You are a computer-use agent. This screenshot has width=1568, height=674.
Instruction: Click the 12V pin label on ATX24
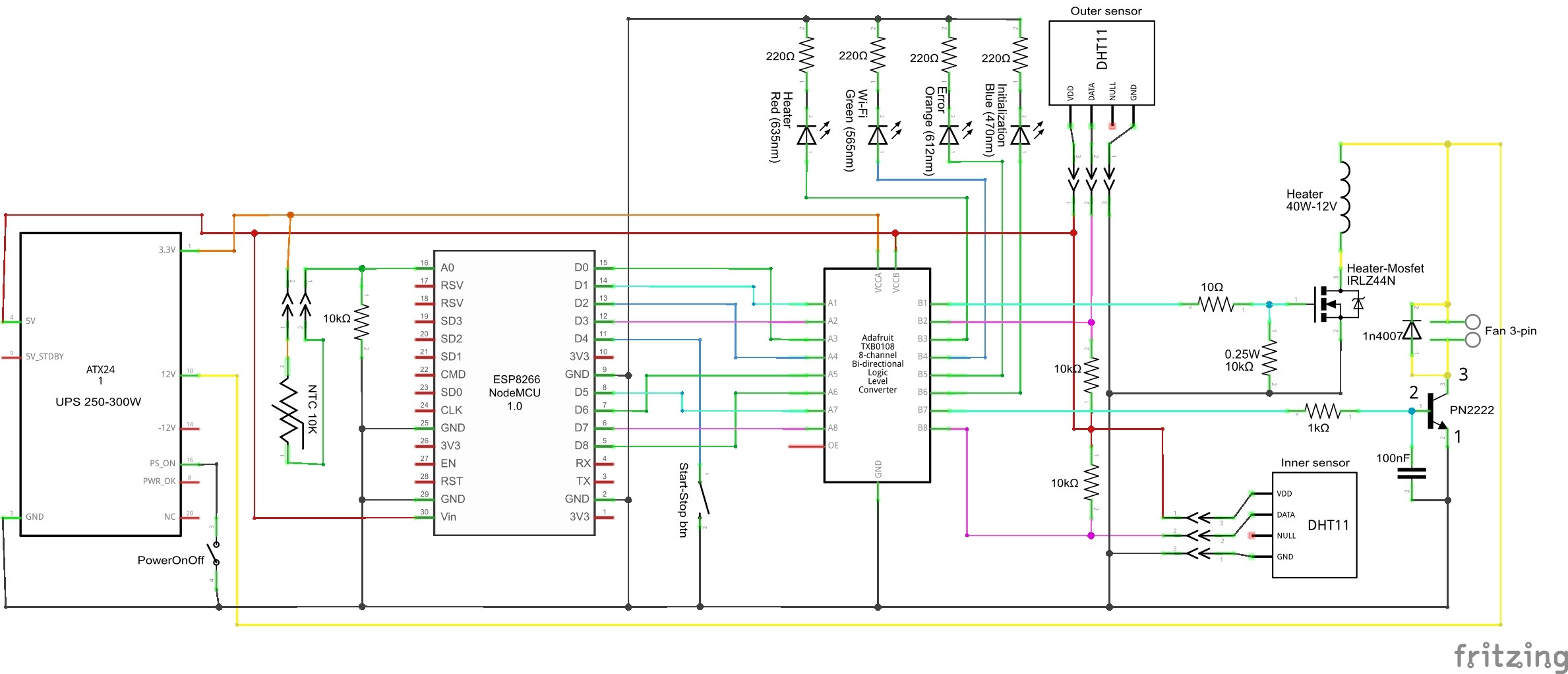coord(168,374)
